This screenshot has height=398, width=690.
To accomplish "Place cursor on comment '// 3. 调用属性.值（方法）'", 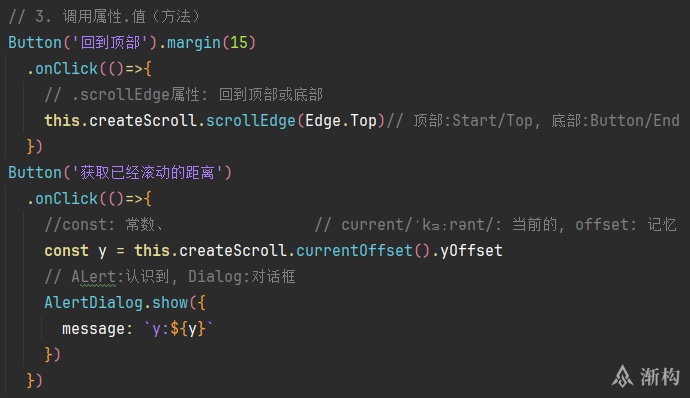I will tap(104, 17).
